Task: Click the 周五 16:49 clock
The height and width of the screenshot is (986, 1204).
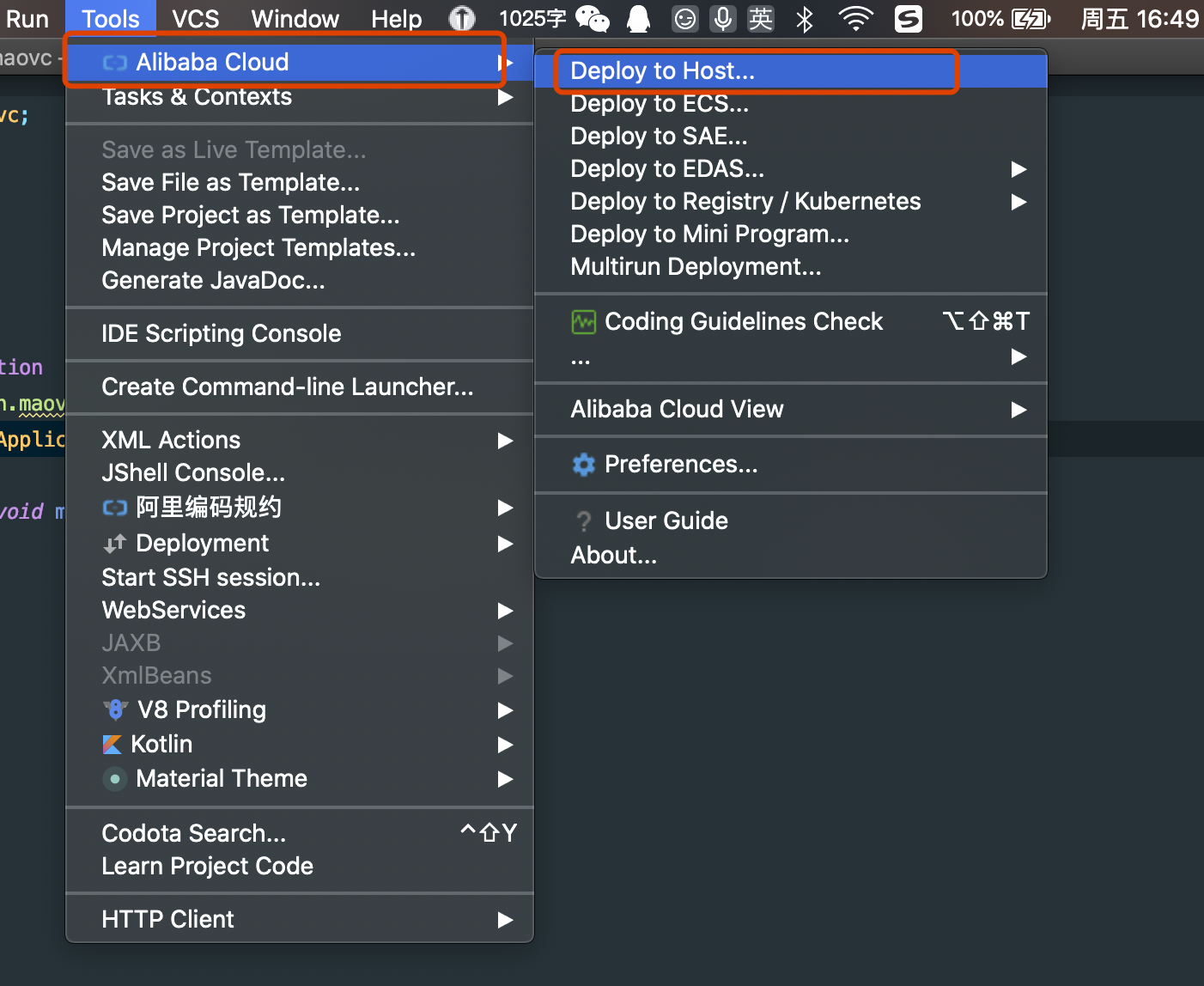Action: [x=1140, y=18]
